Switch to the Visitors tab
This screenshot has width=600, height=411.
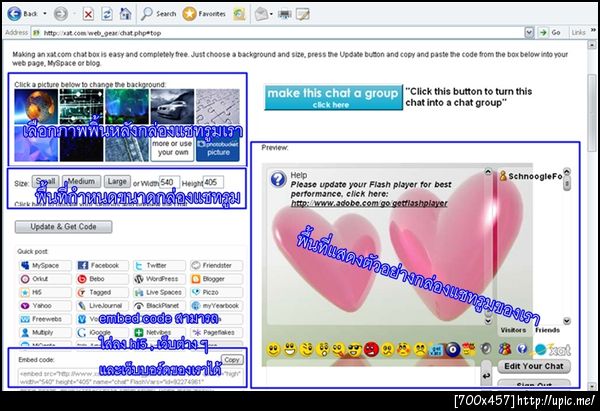pyautogui.click(x=513, y=330)
